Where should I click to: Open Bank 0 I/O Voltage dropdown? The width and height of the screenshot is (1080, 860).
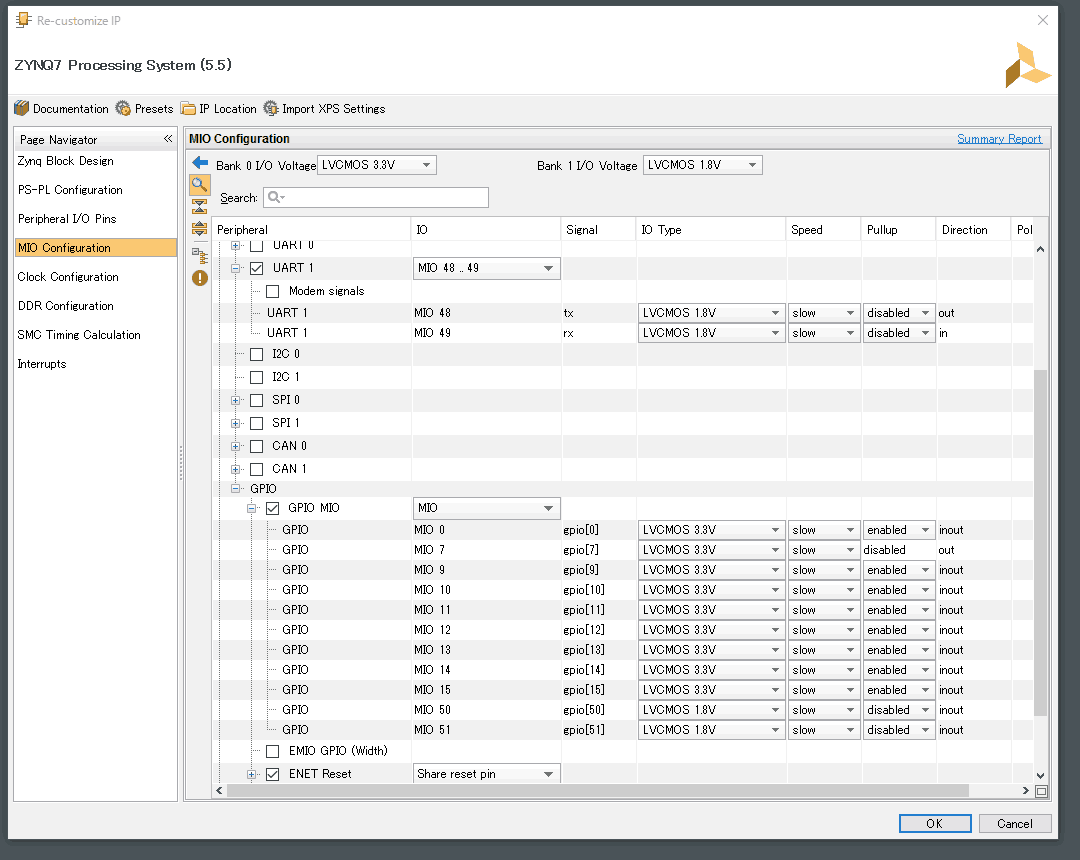pyautogui.click(x=377, y=165)
